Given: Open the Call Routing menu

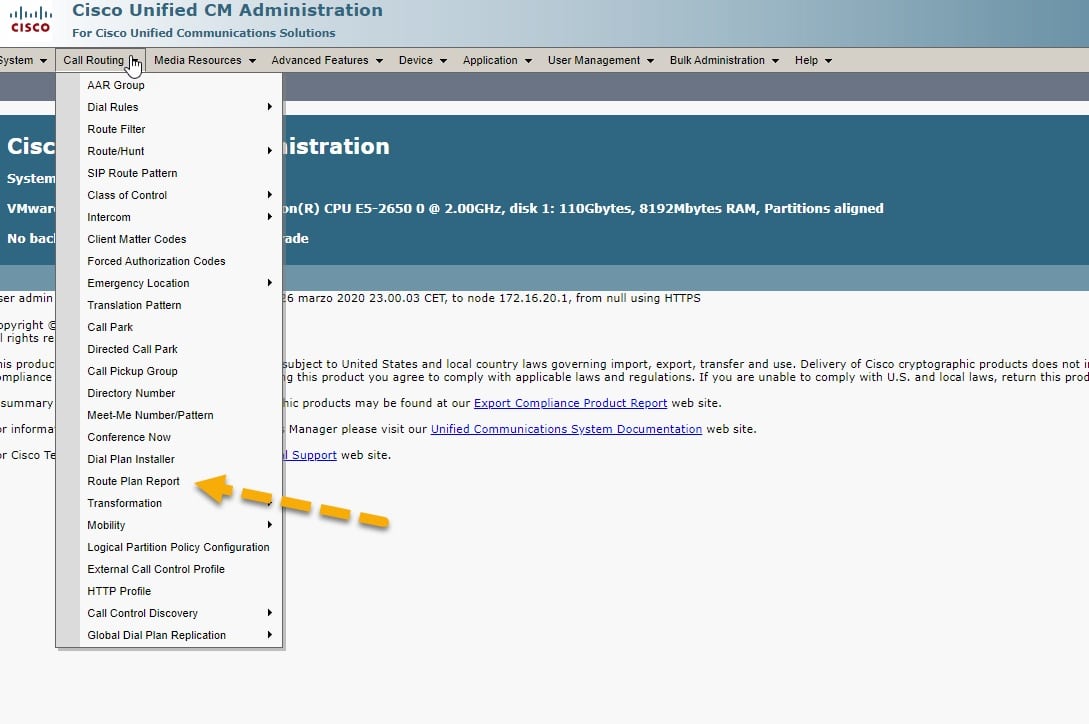Looking at the screenshot, I should pyautogui.click(x=101, y=60).
